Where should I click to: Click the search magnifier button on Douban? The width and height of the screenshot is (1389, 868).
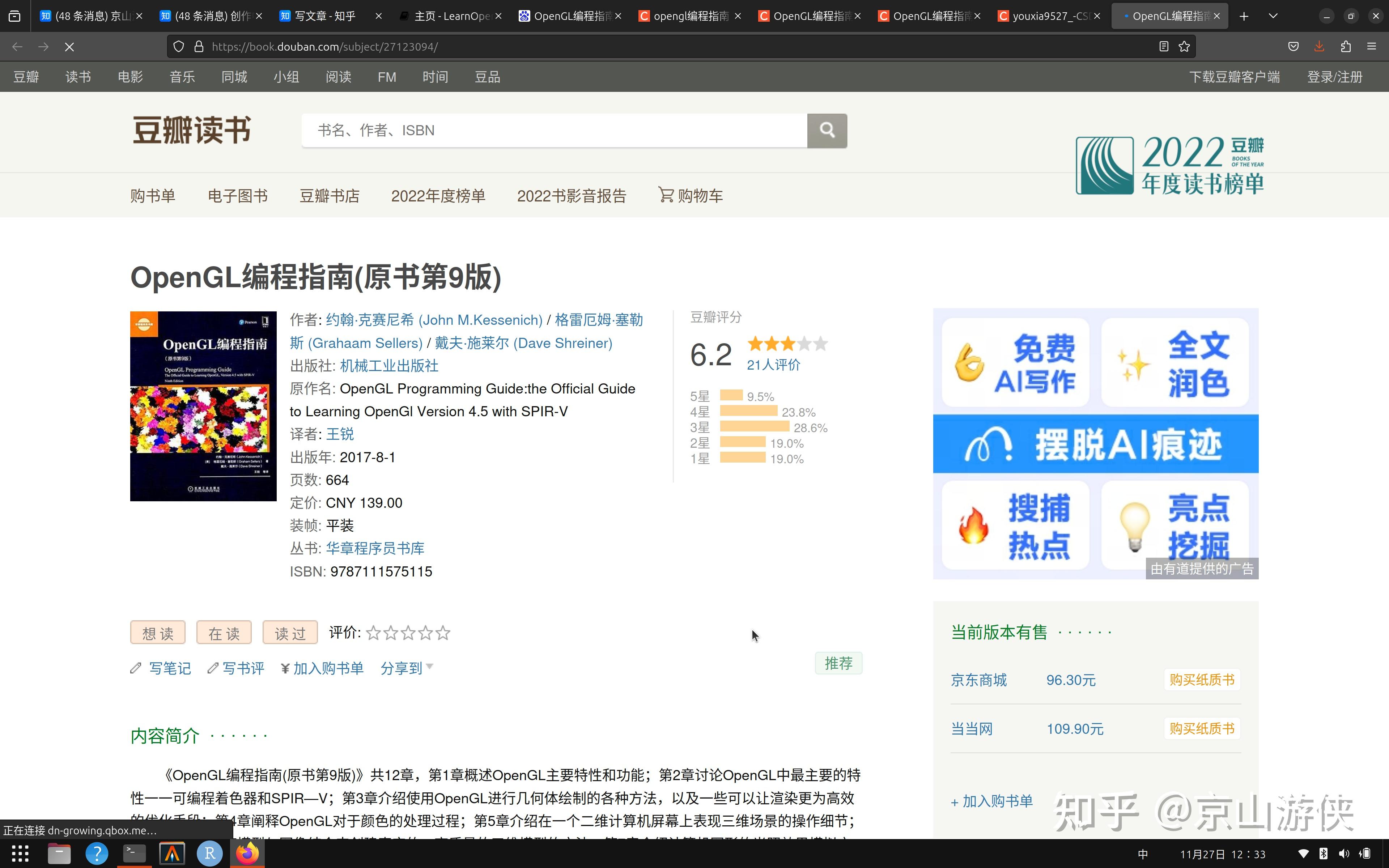[x=827, y=130]
